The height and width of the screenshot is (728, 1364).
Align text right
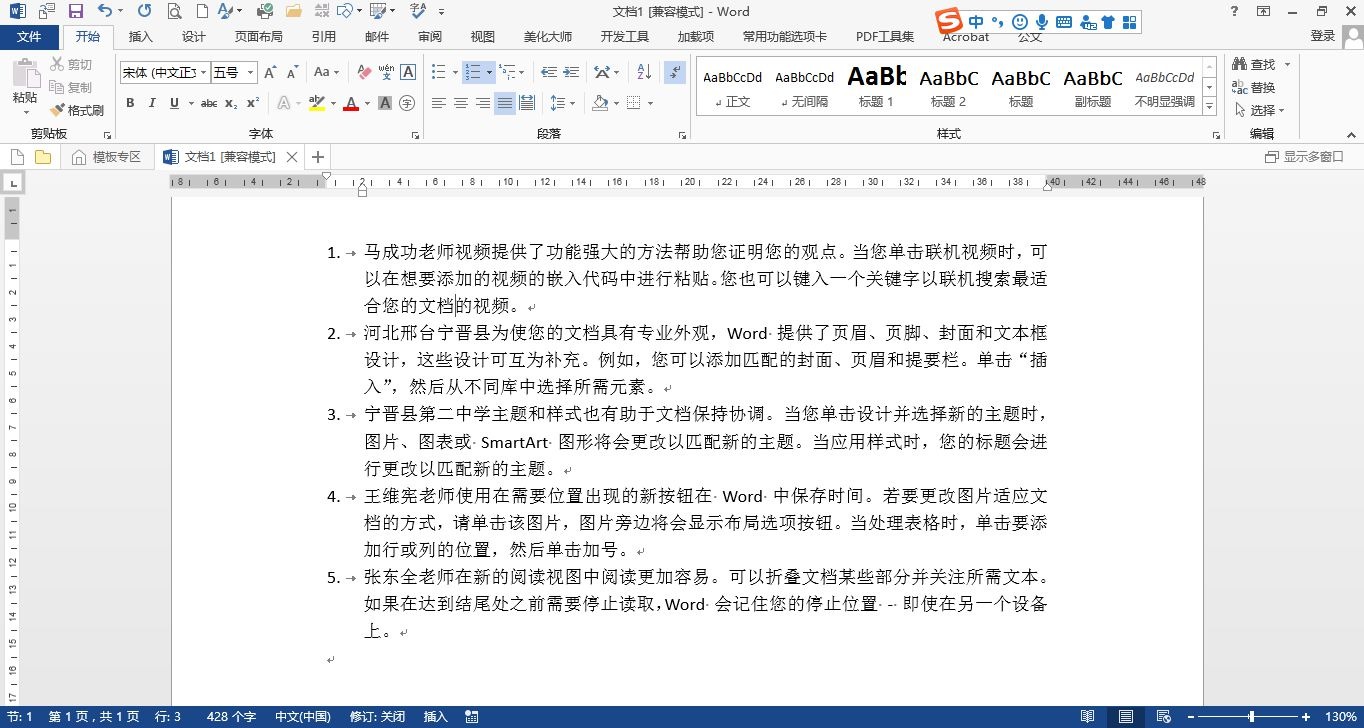(x=483, y=103)
